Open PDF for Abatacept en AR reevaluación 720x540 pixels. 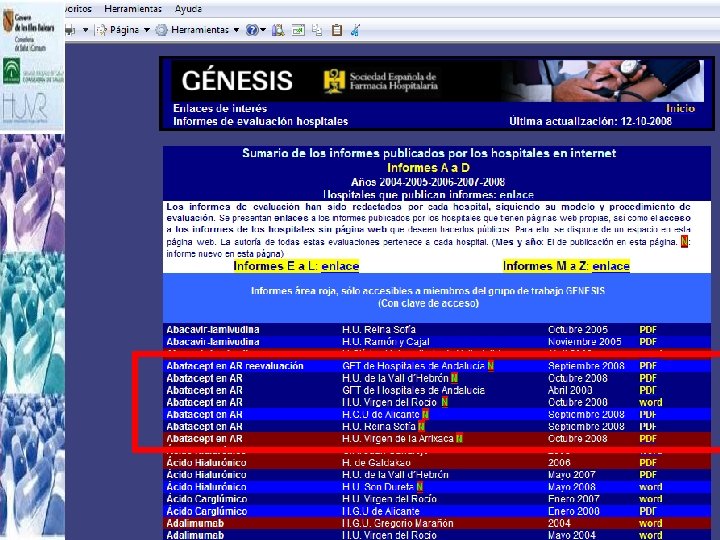(x=648, y=366)
